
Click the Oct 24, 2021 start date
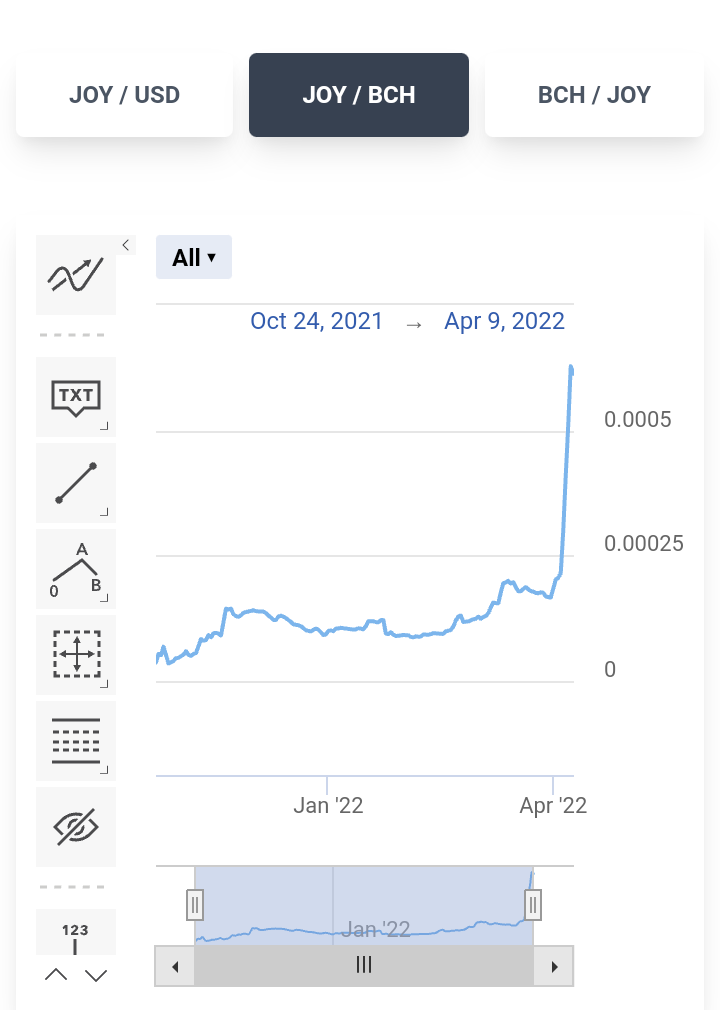click(316, 321)
